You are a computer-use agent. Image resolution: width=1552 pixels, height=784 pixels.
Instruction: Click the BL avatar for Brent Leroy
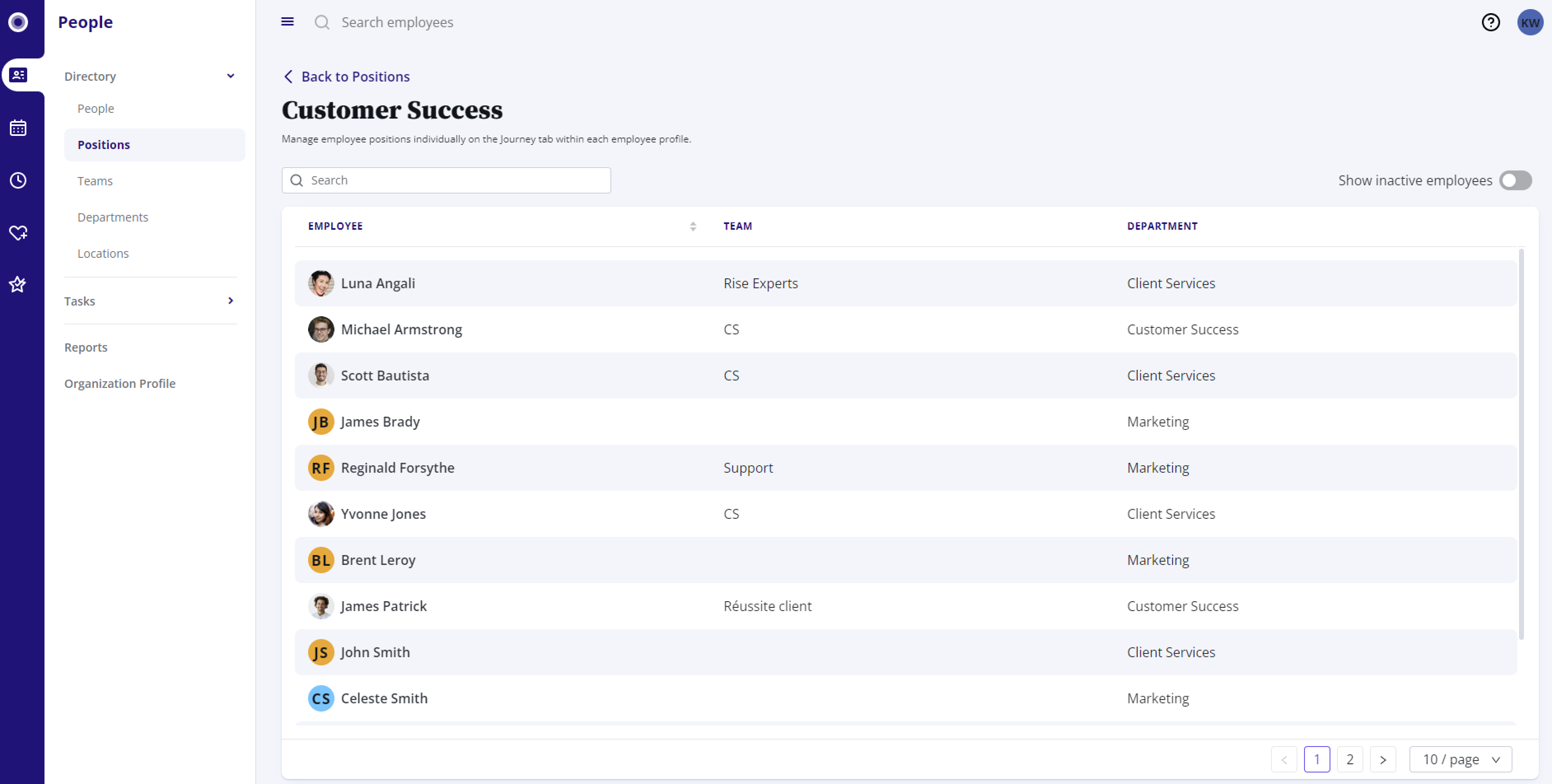pyautogui.click(x=320, y=560)
